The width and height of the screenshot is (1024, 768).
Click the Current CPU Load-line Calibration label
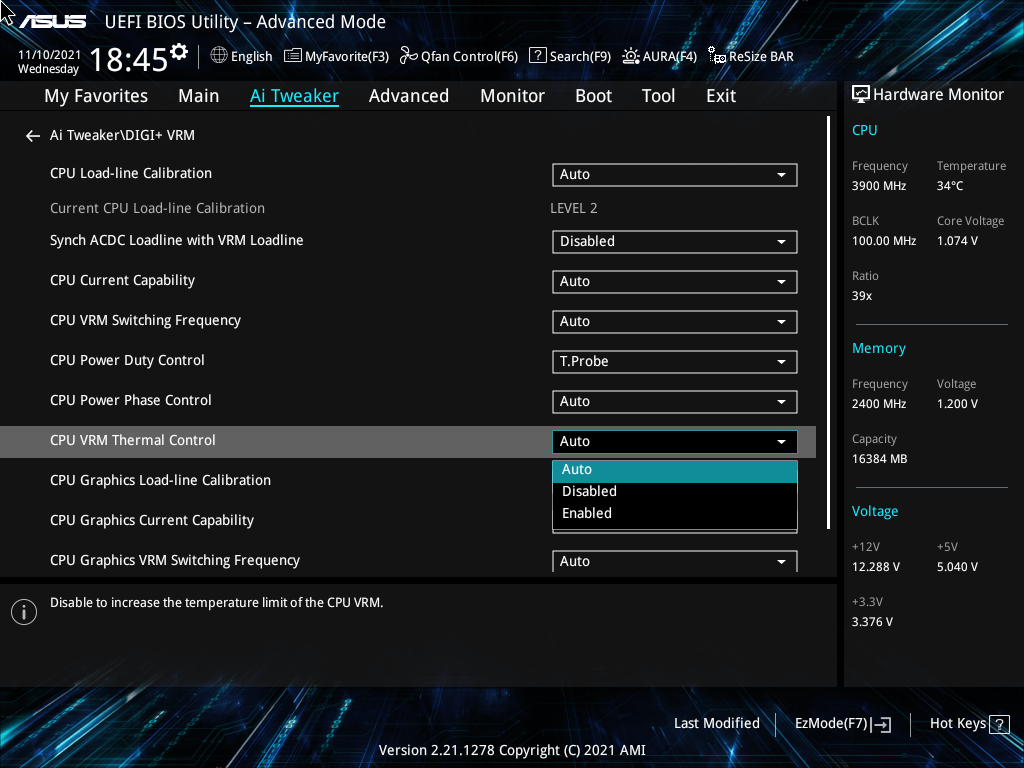point(157,208)
